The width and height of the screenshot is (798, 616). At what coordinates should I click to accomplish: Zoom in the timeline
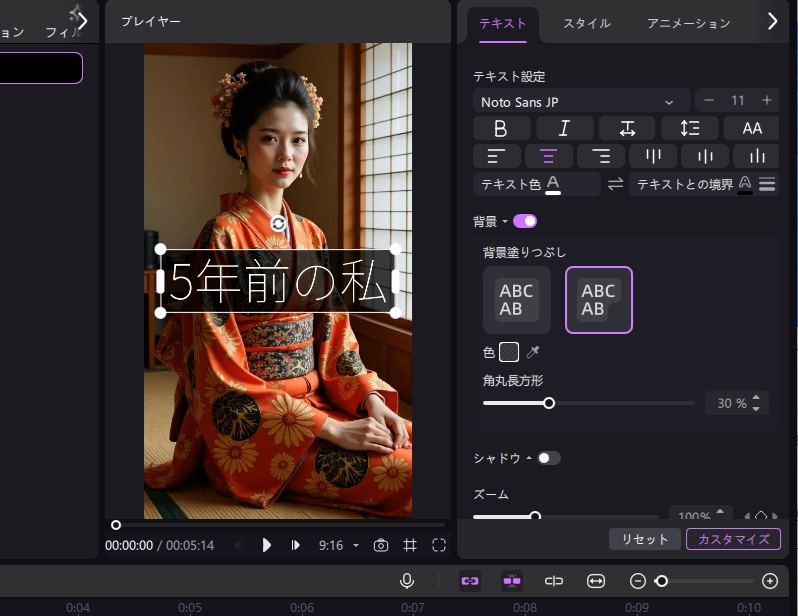(x=770, y=581)
